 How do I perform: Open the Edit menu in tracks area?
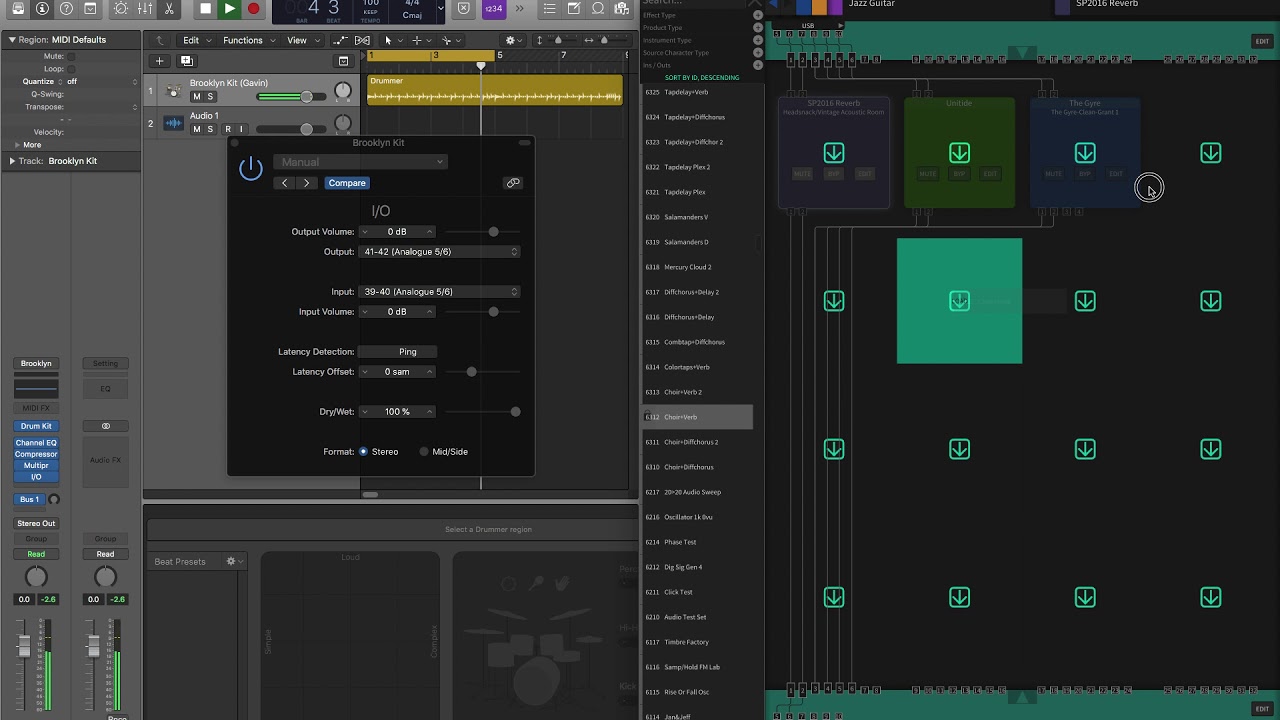[195, 41]
